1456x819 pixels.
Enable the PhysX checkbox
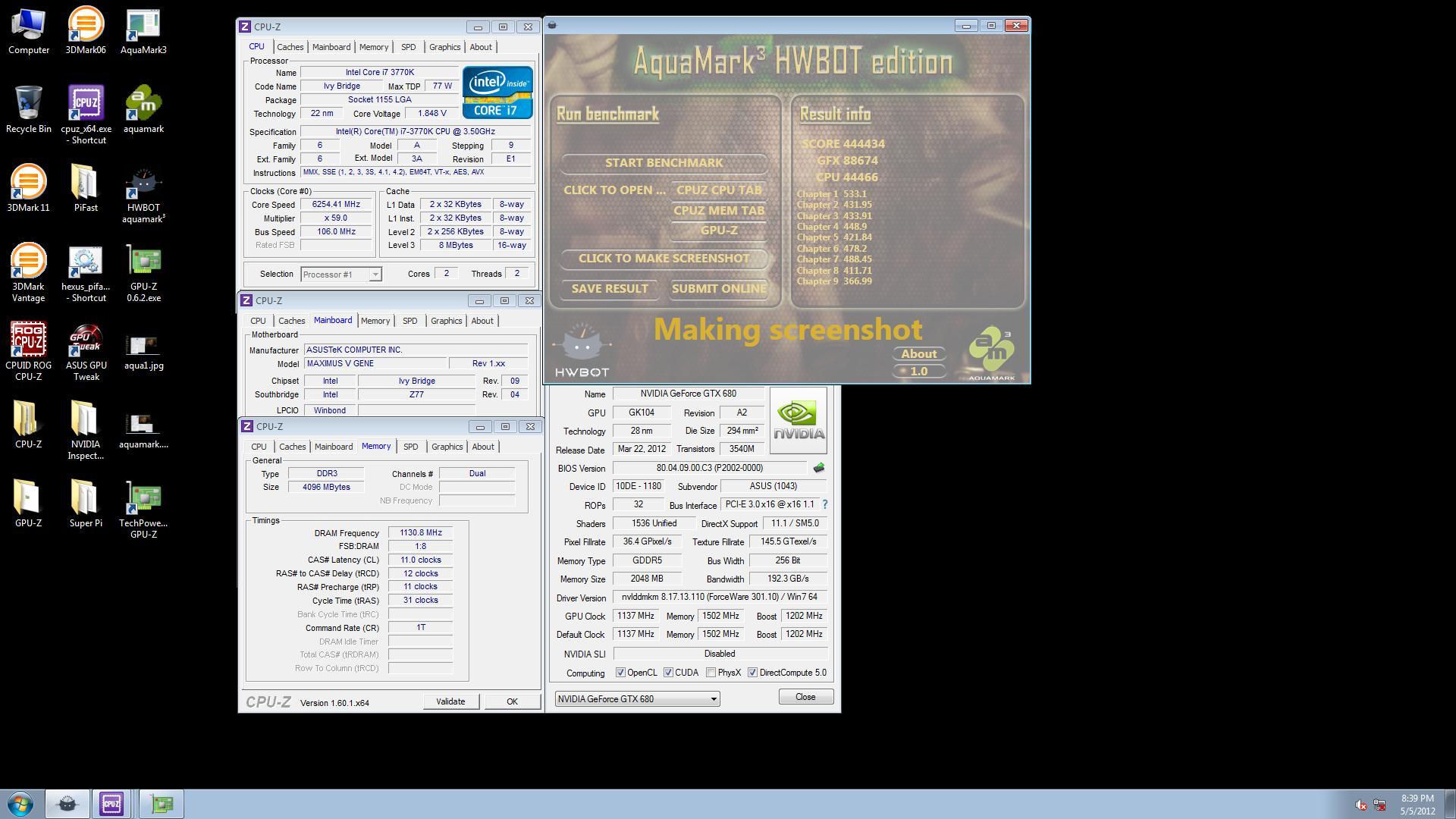(711, 673)
